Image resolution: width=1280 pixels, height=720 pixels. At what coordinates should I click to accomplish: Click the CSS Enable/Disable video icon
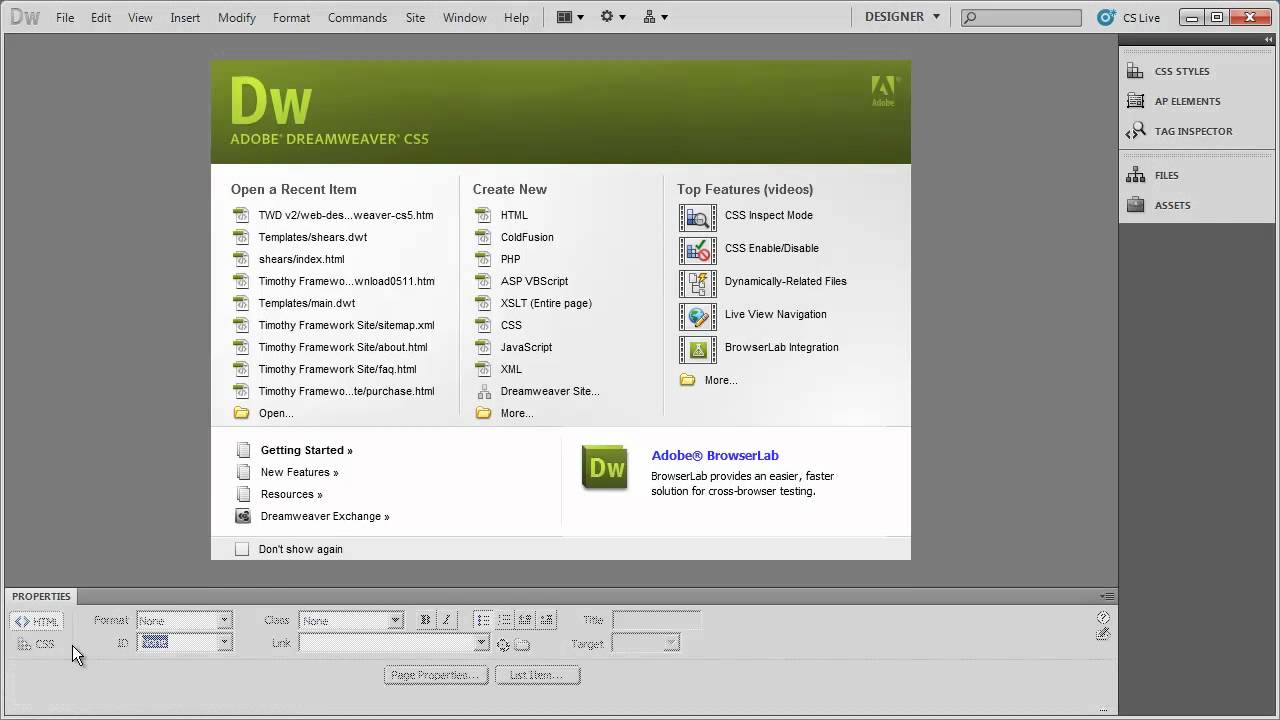(x=698, y=249)
